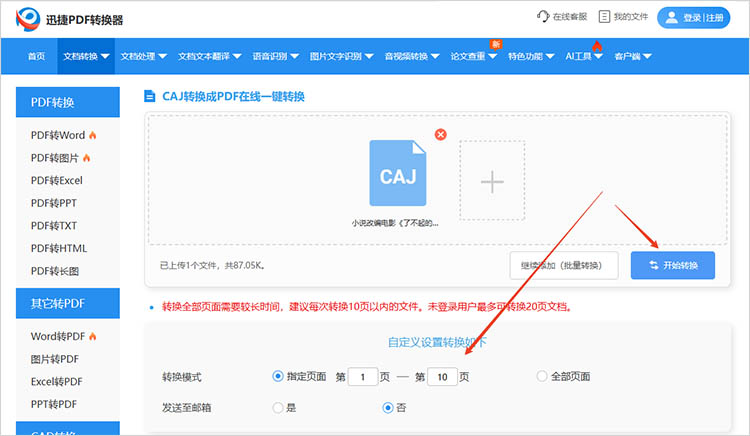This screenshot has height=436, width=750.
Task: Open the 图片转PDF sidebar link
Action: coord(55,359)
